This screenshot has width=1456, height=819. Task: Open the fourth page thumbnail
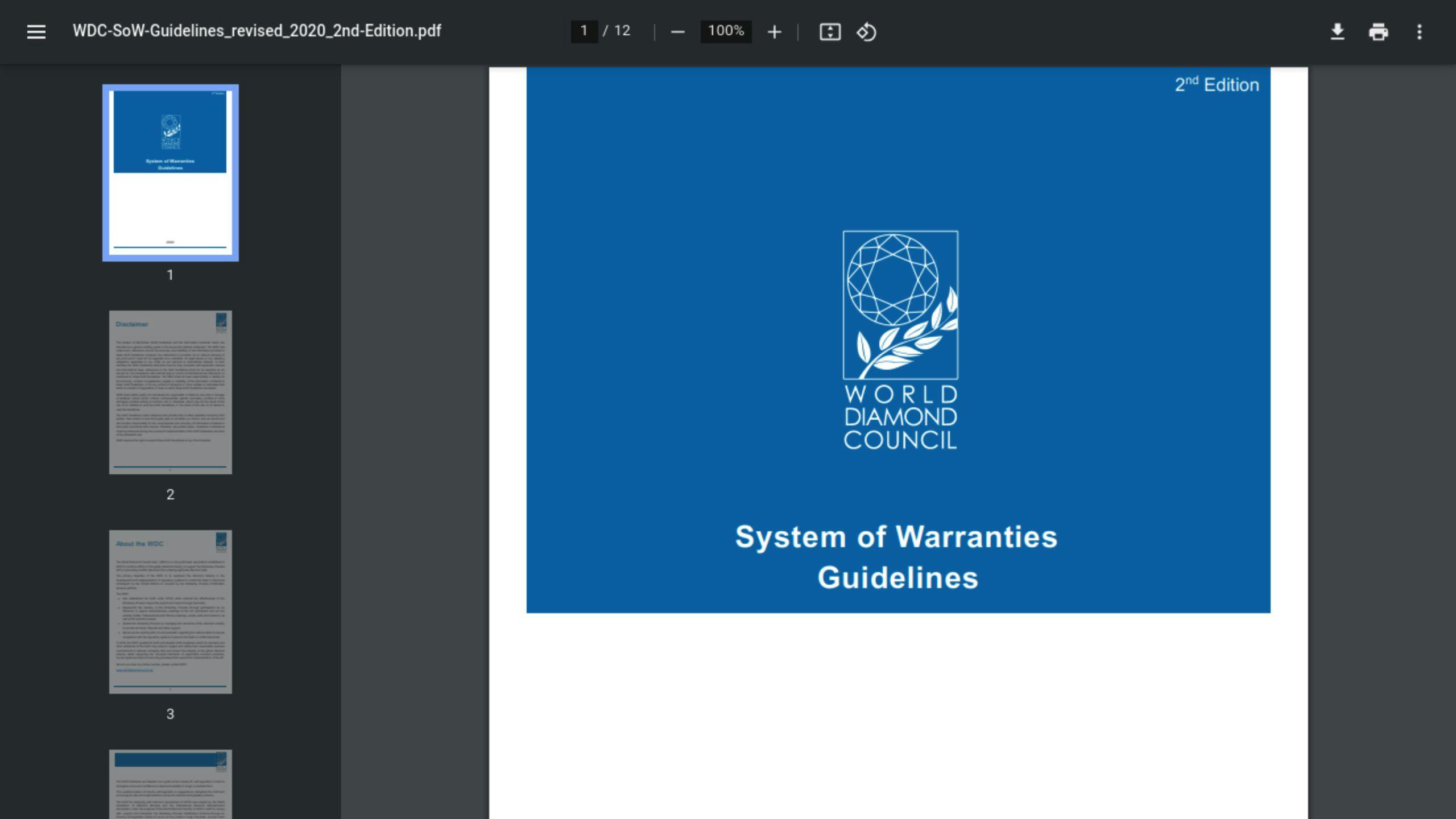tap(171, 784)
